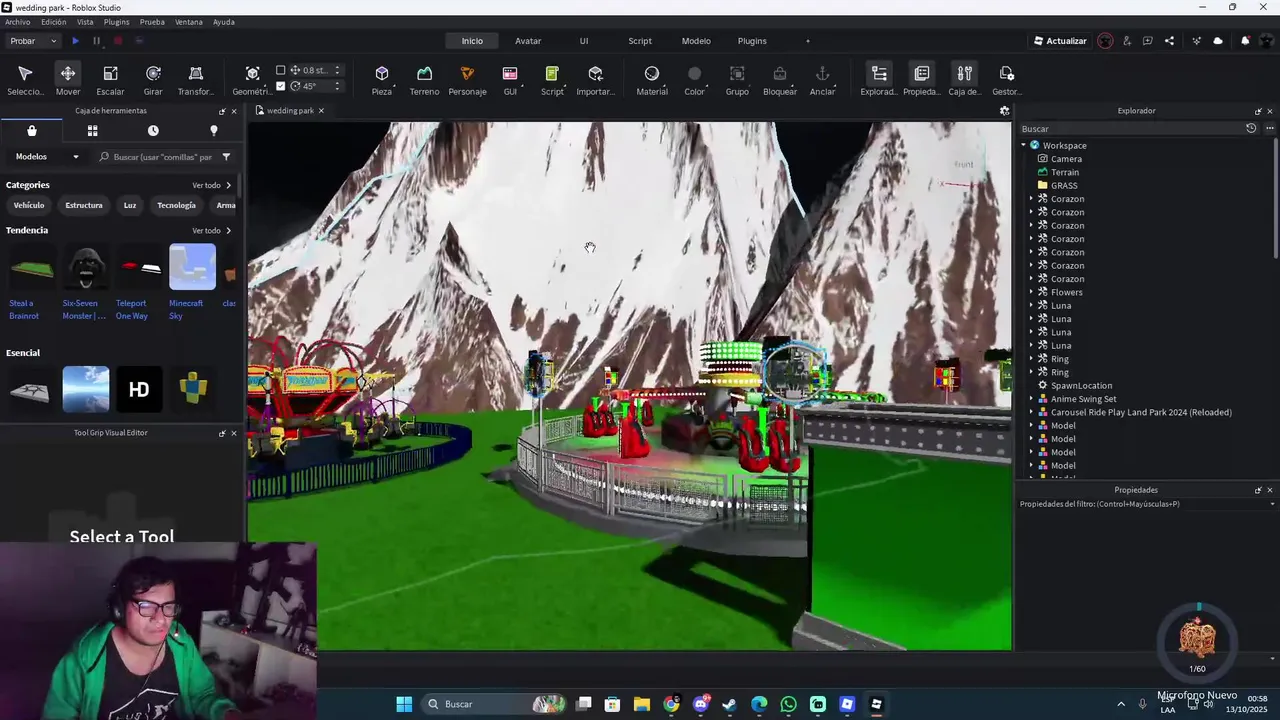Toggle the Caja de herramientas panel
Image resolution: width=1280 pixels, height=720 pixels.
(964, 80)
